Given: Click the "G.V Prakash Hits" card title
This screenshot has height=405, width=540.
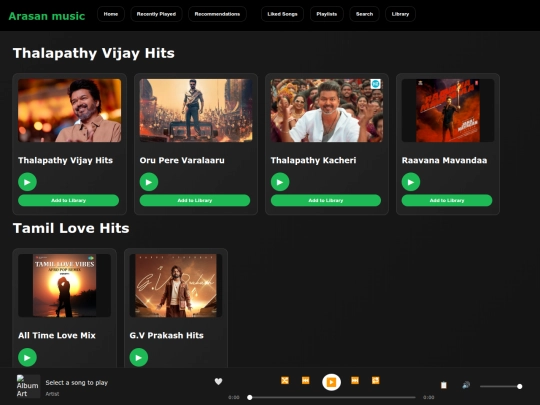Looking at the screenshot, I should coord(166,335).
